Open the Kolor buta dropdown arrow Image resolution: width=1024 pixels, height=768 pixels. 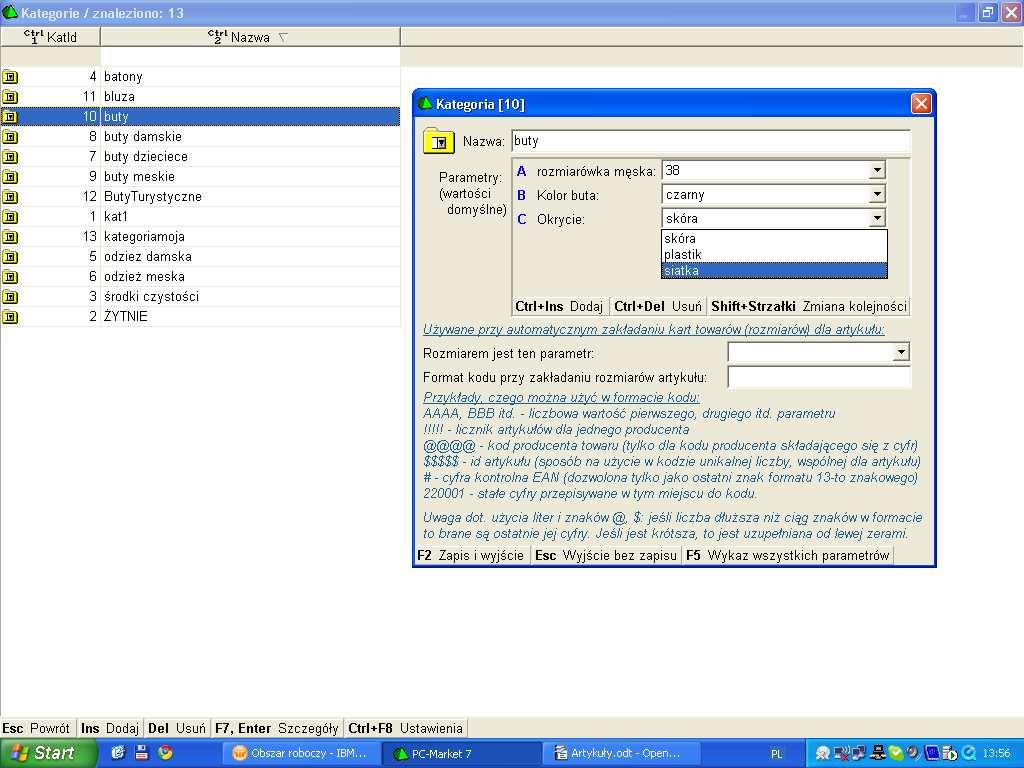(x=877, y=195)
